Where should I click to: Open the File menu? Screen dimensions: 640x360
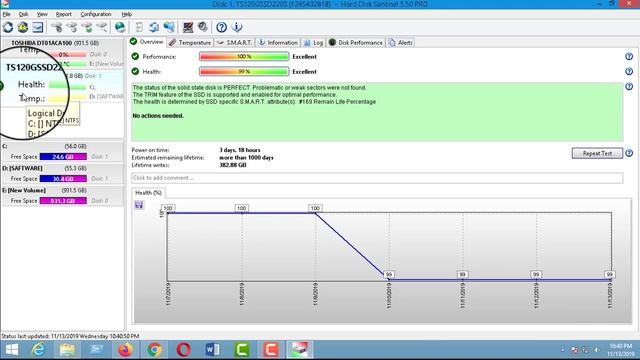point(7,14)
